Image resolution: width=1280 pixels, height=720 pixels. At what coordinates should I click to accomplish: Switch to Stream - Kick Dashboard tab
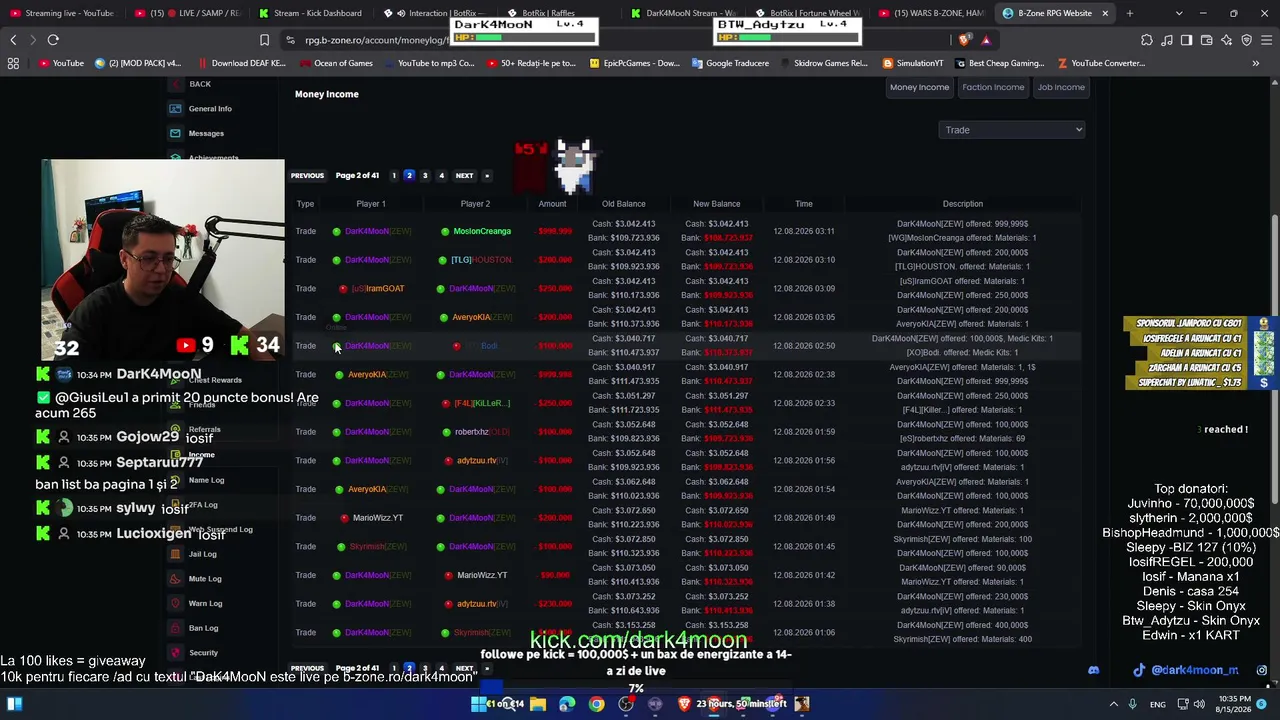310,13
